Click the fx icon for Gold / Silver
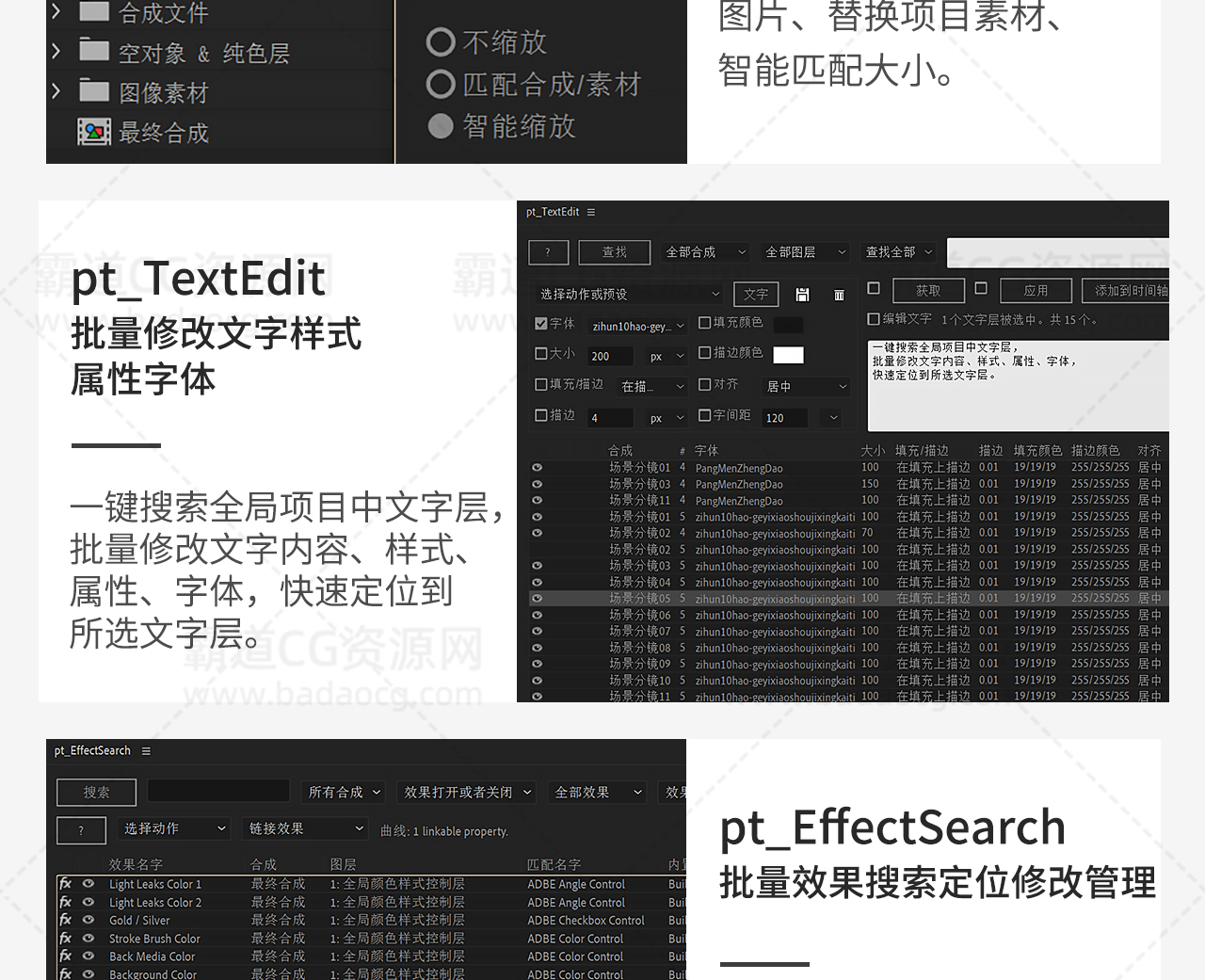 (x=66, y=920)
